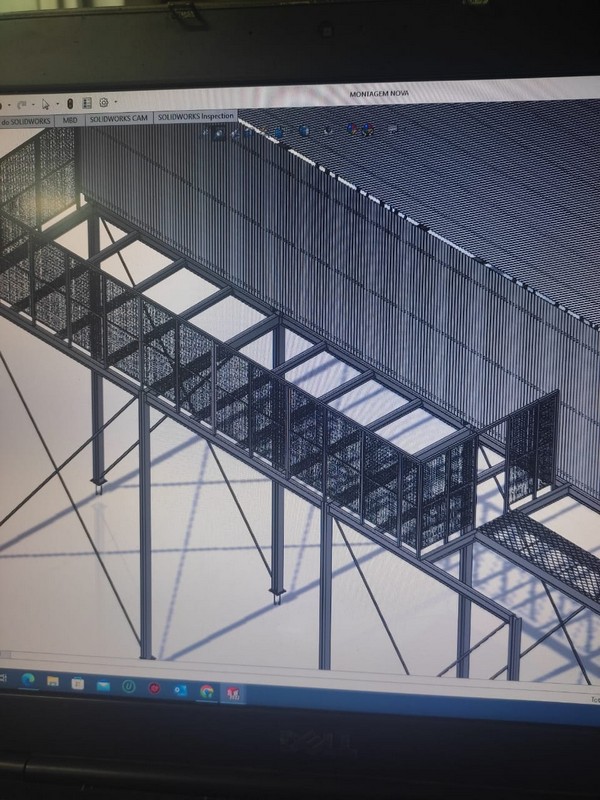Switch to SOLIDWORKS in the taskbar
Viewport: 600px width, 800px height.
(x=233, y=693)
